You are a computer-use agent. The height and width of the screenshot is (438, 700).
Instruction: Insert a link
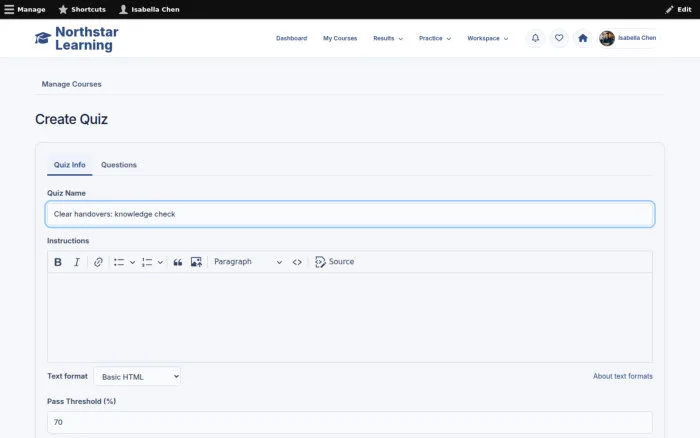(98, 262)
